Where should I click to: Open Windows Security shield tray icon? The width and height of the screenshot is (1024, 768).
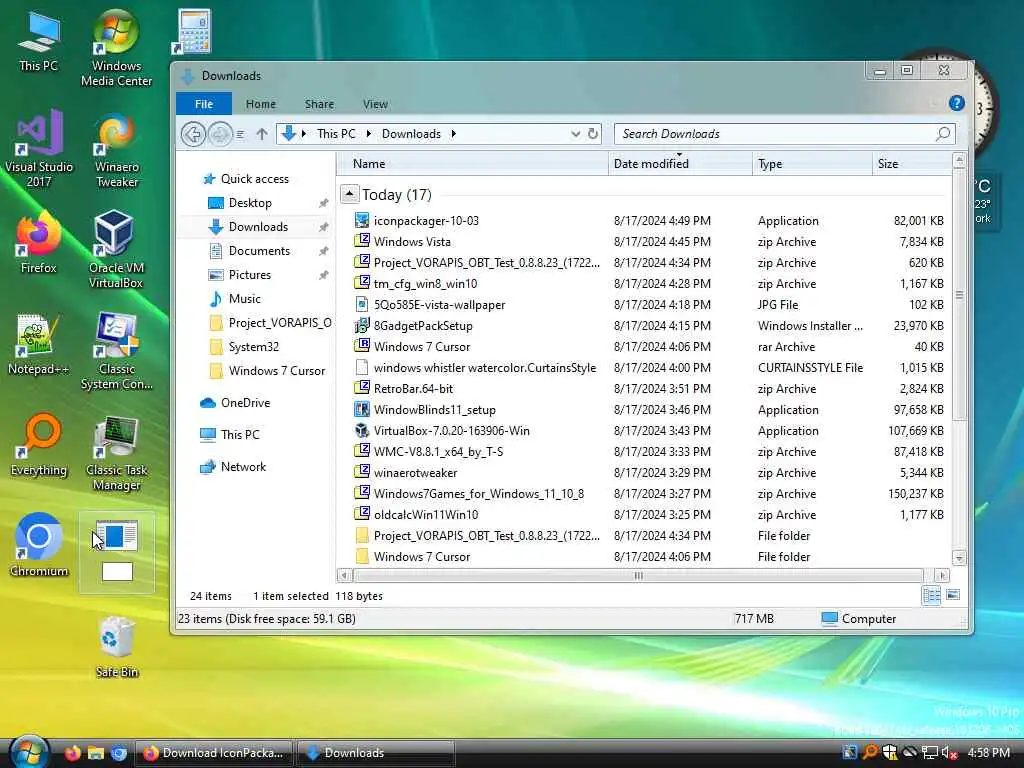point(889,753)
